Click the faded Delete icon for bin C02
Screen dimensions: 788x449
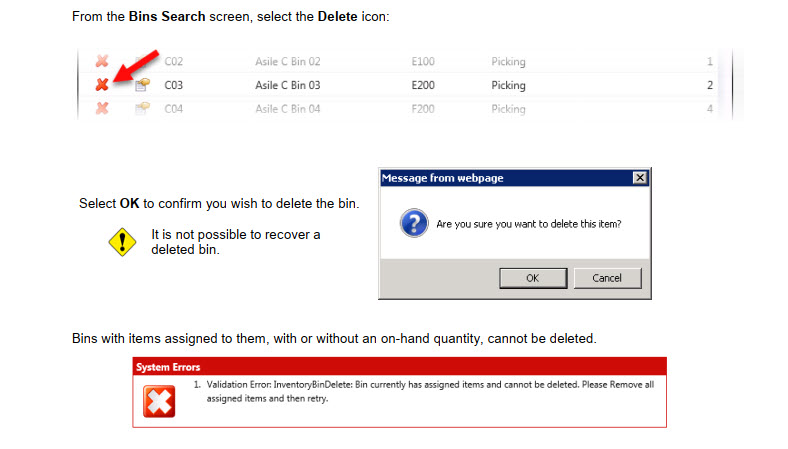102,62
